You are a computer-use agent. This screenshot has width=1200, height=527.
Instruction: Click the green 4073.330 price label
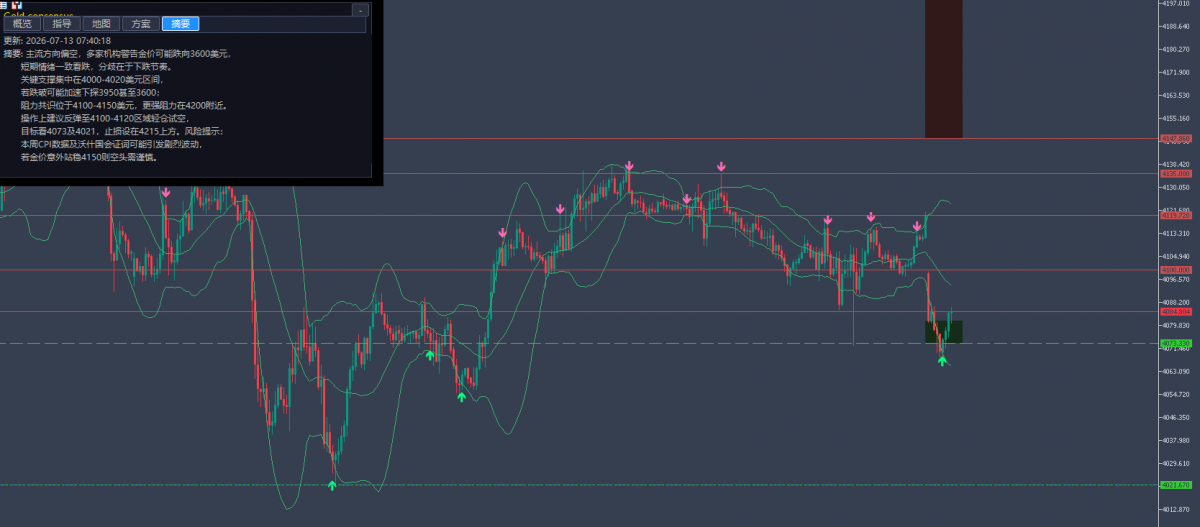1175,343
